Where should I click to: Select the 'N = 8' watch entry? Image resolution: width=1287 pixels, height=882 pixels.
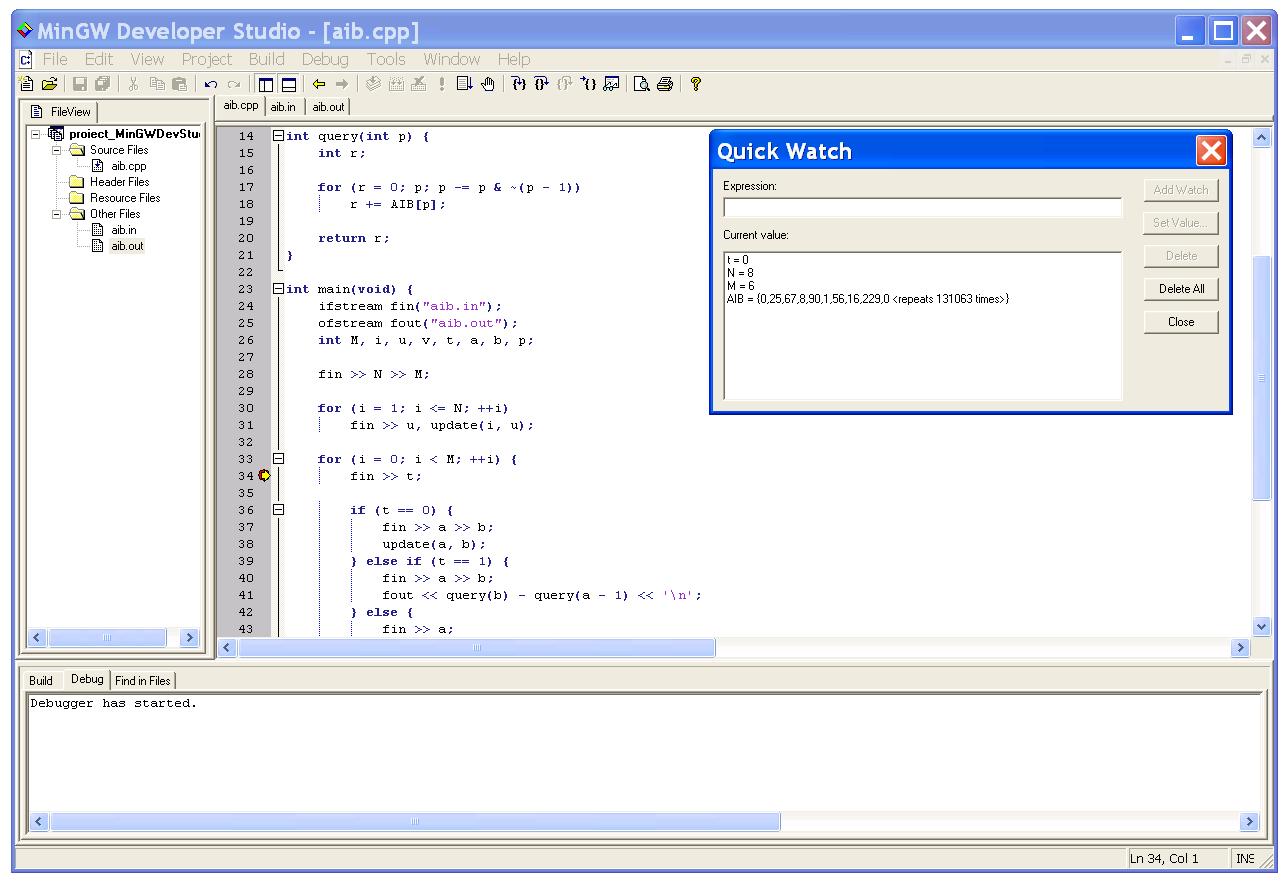click(x=740, y=273)
